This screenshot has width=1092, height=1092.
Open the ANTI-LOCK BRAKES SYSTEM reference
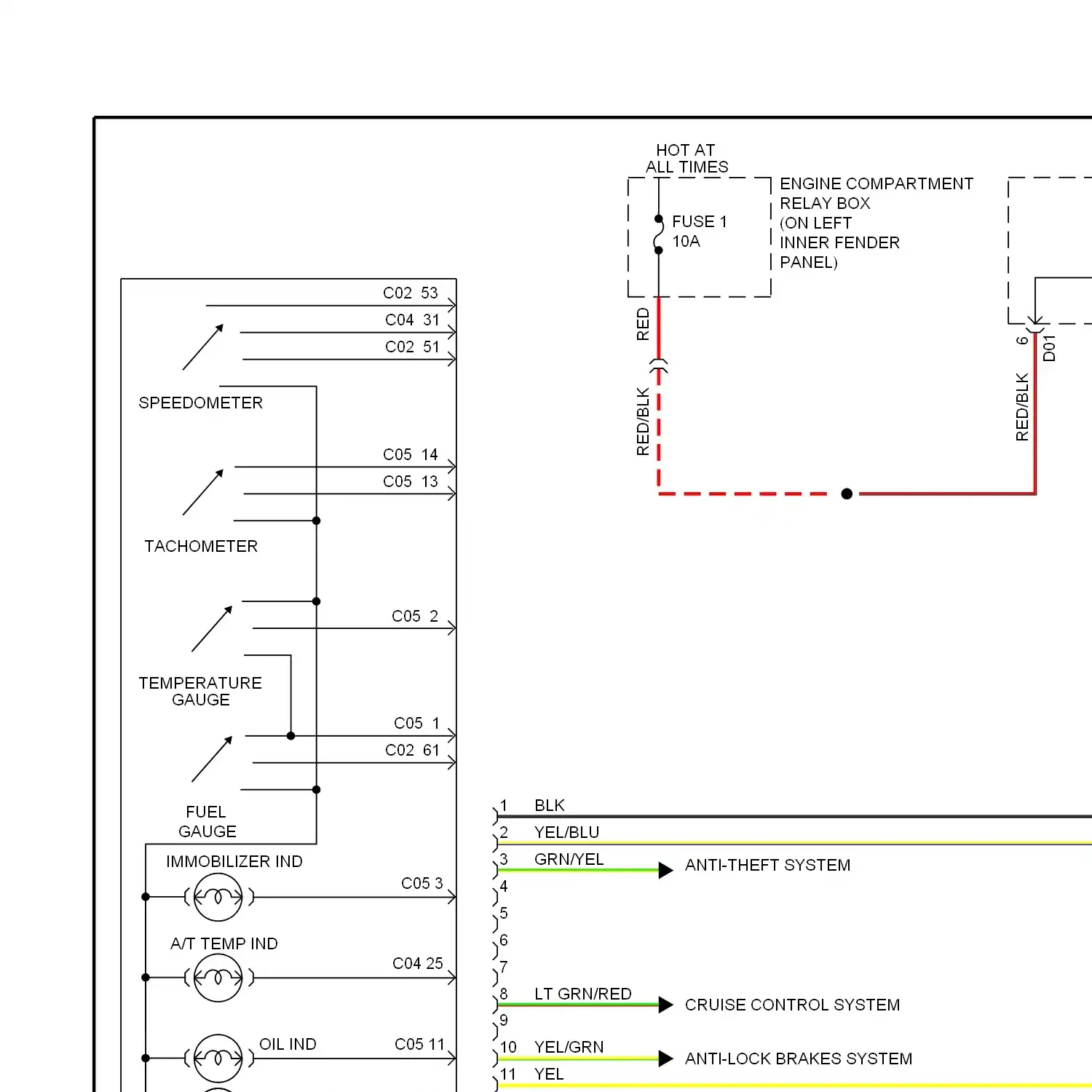point(799,1059)
